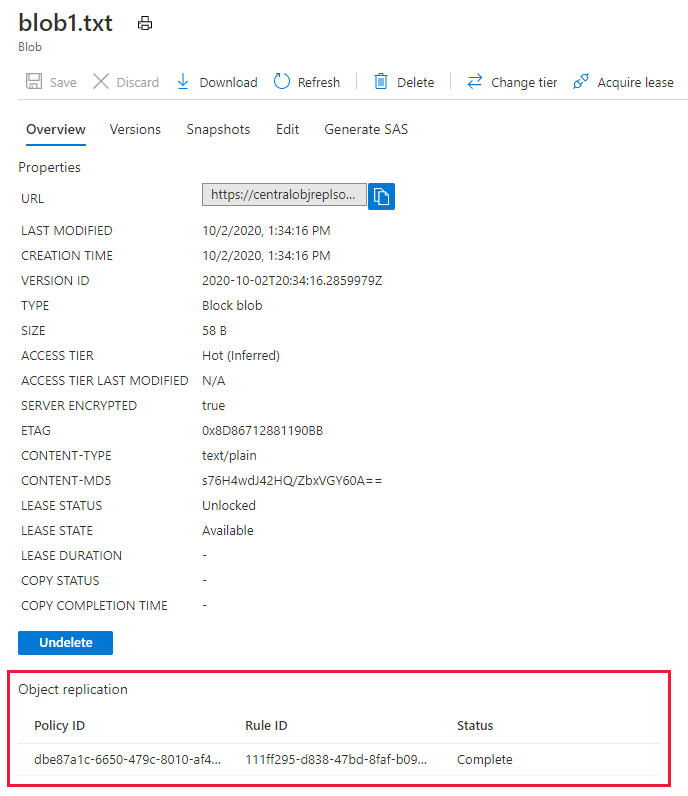The image size is (688, 796).
Task: Open the Snapshots tab
Action: click(x=218, y=129)
